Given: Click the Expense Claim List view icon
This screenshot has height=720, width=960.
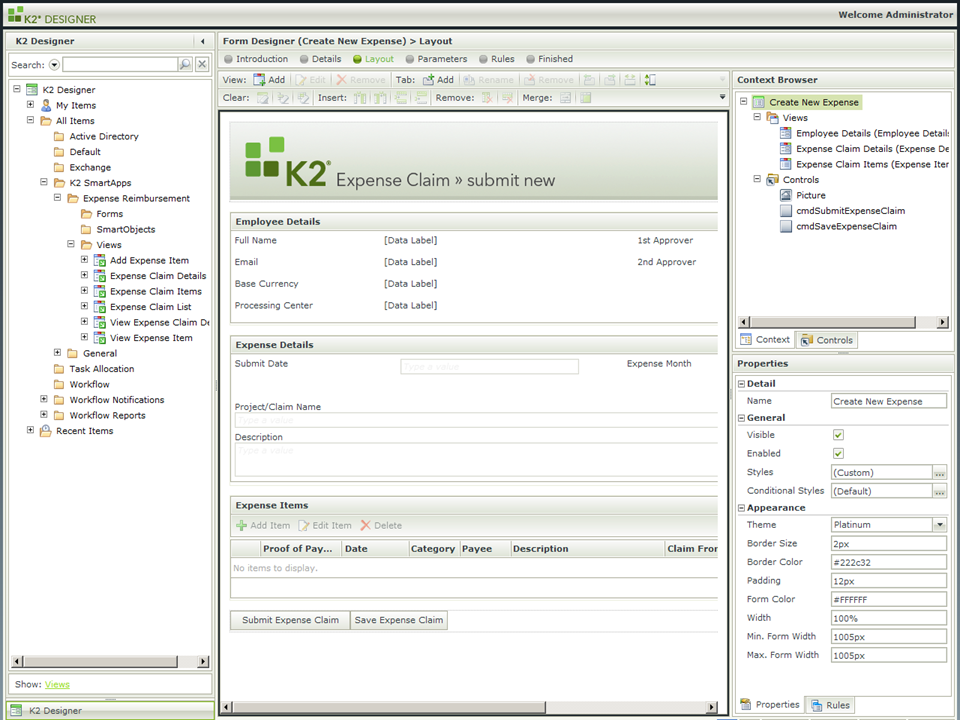Looking at the screenshot, I should tap(99, 307).
